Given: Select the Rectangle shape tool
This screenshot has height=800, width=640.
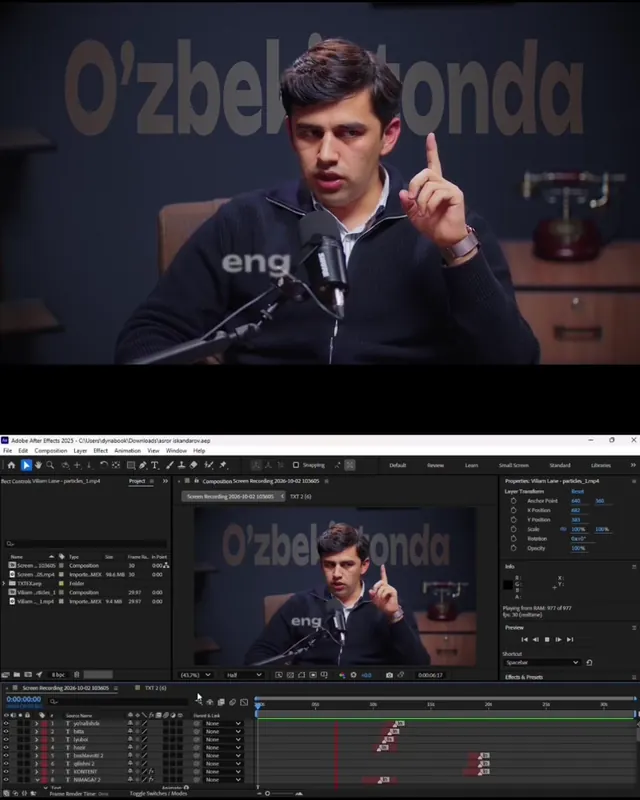Looking at the screenshot, I should [131, 465].
